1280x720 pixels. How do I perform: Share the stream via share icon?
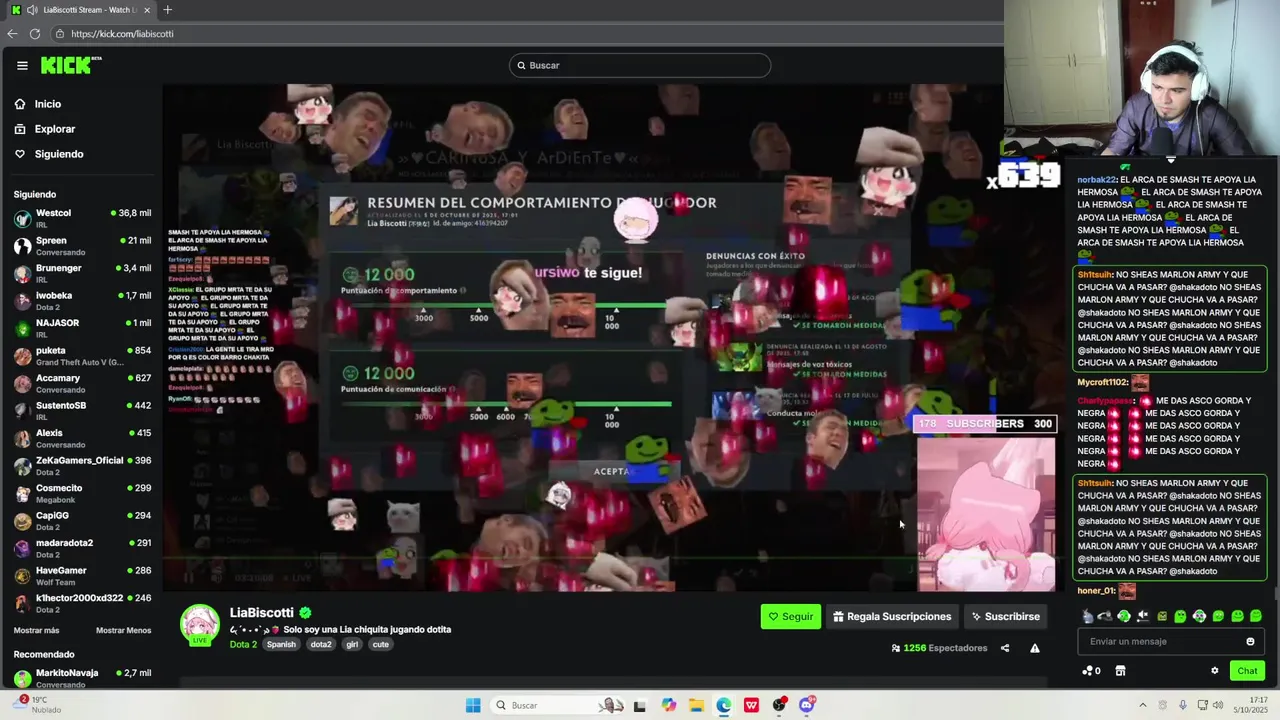[1005, 648]
